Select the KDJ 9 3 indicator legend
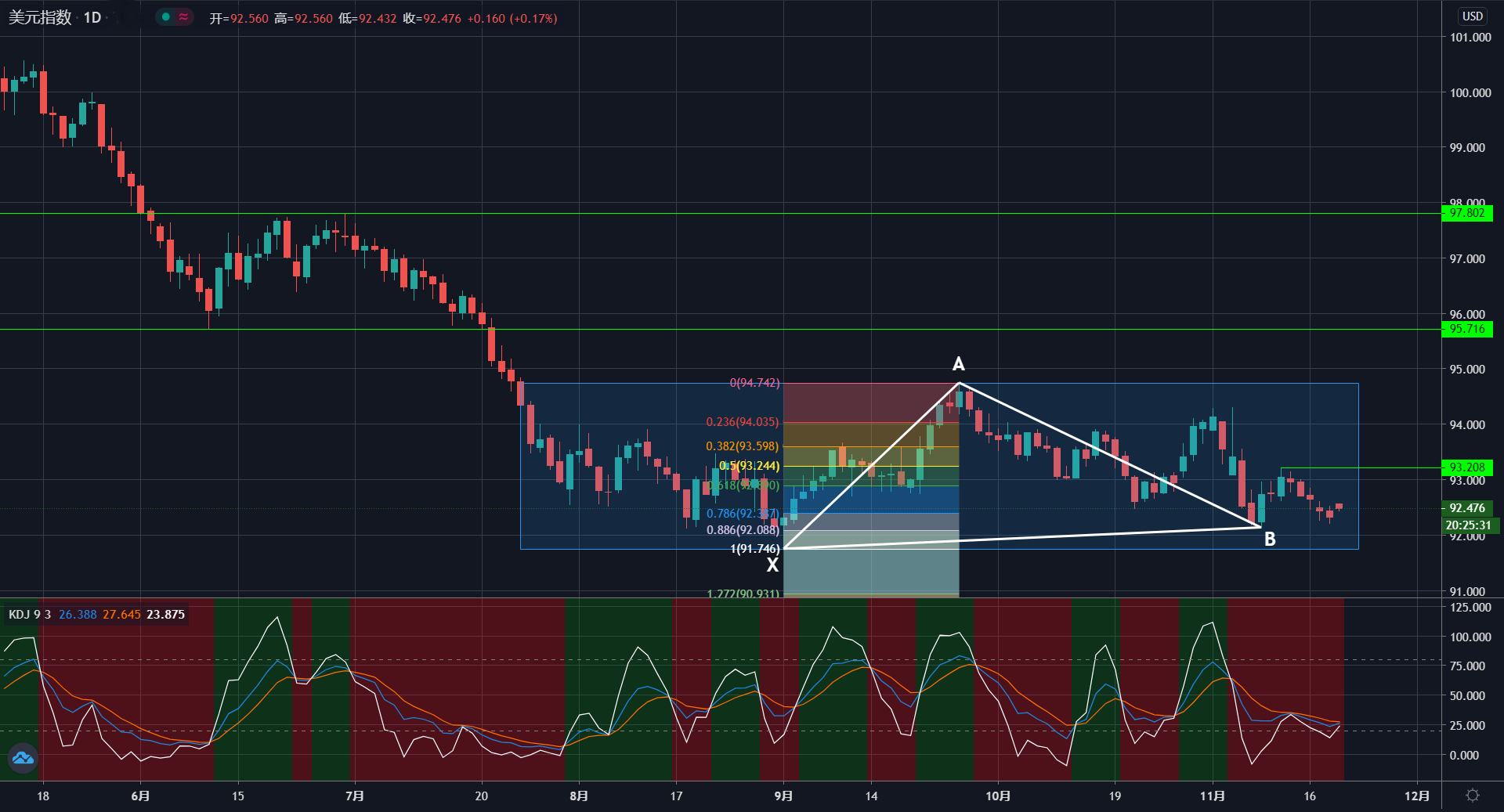This screenshot has height=812, width=1504. click(30, 615)
